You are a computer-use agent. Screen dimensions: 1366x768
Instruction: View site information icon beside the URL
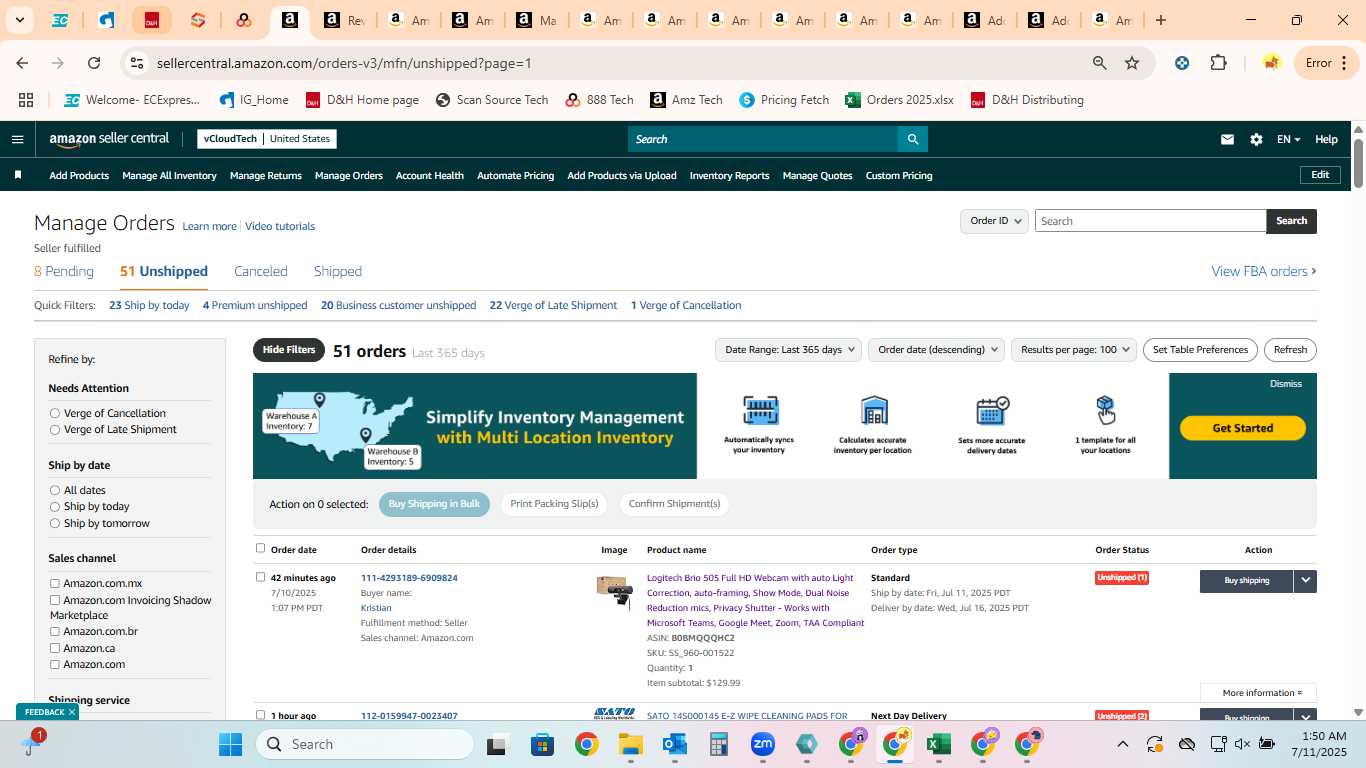136,63
